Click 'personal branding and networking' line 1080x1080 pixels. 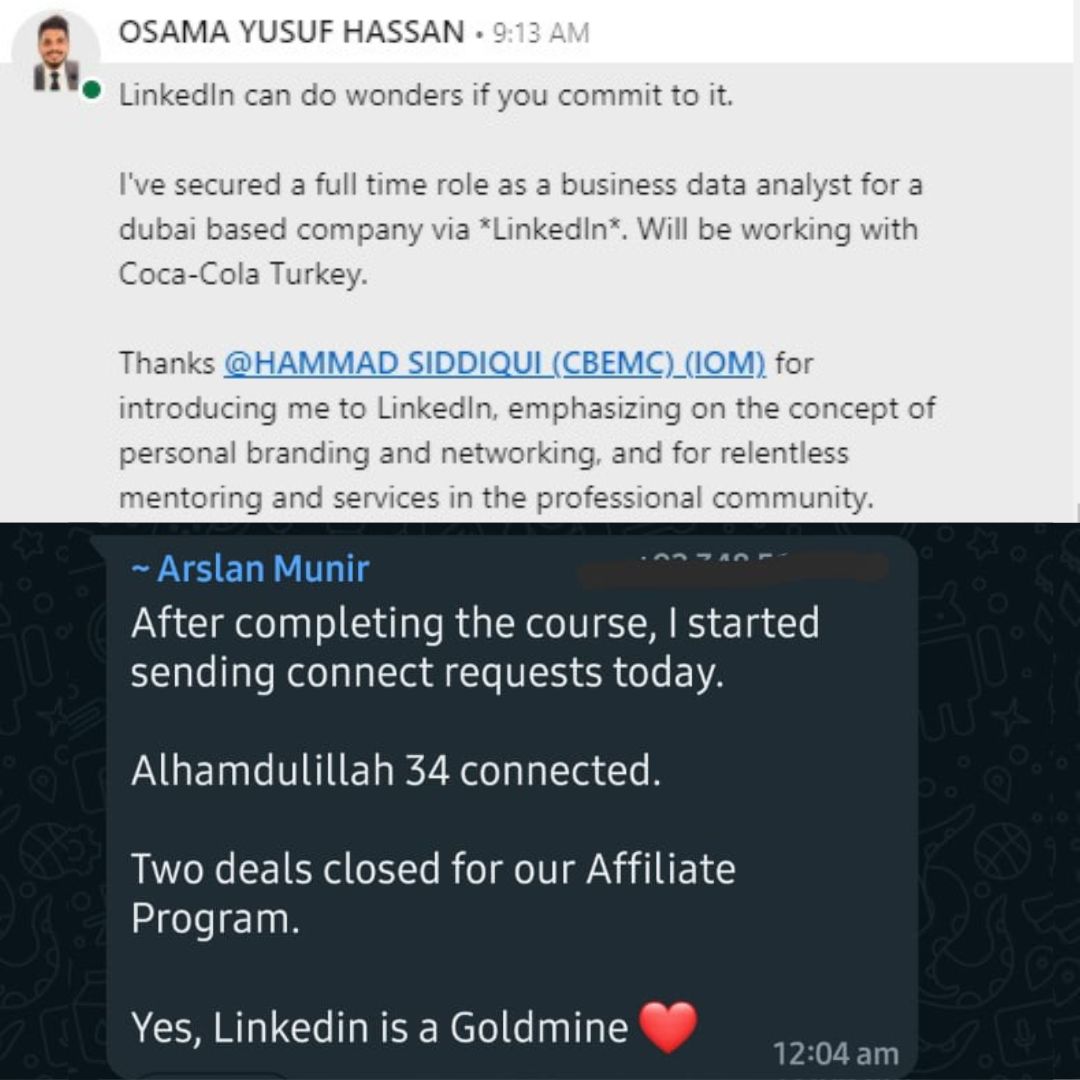click(x=484, y=453)
